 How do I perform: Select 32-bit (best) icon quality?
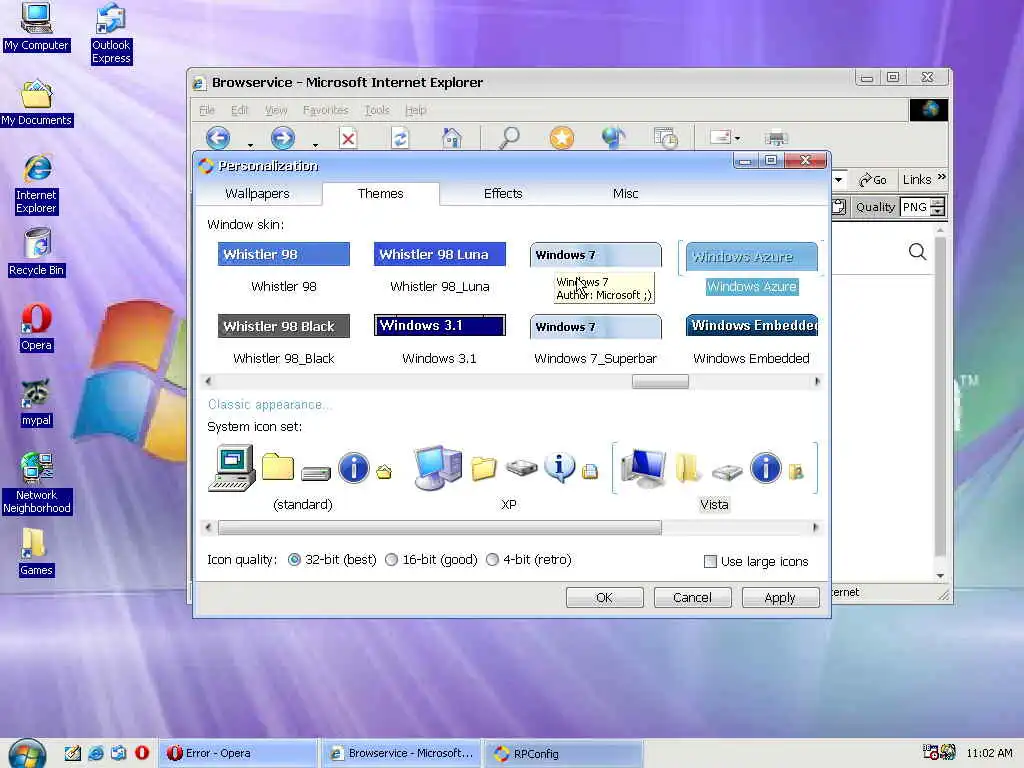coord(295,560)
